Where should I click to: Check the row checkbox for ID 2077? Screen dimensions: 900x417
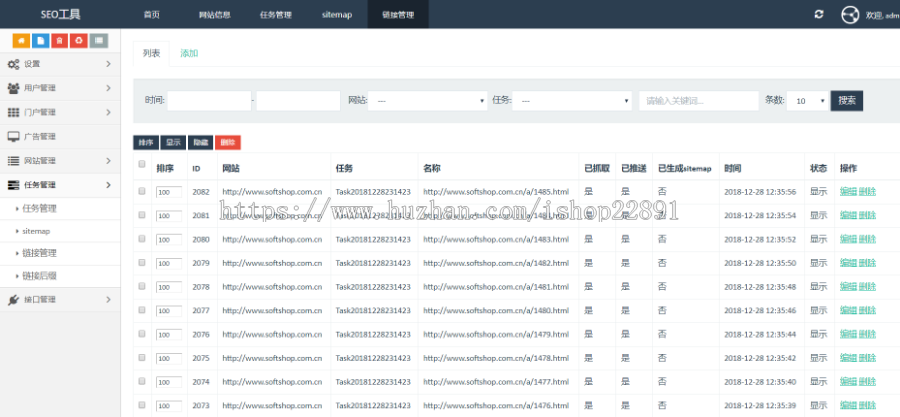tap(142, 310)
